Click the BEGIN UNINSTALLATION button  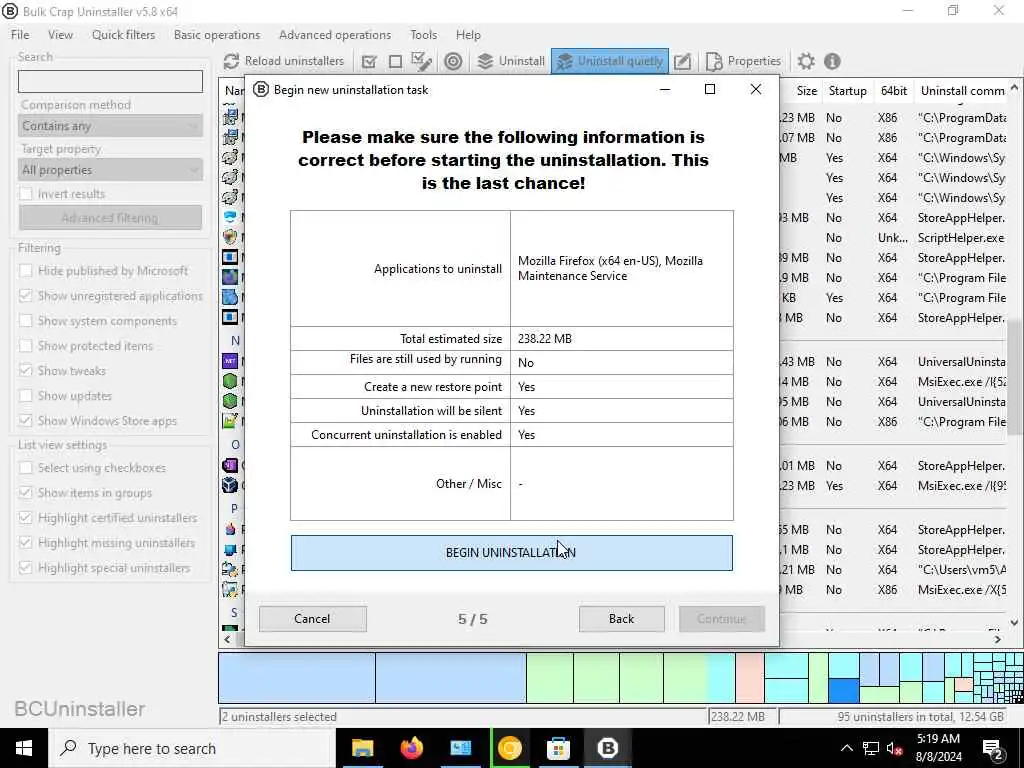[x=511, y=552]
